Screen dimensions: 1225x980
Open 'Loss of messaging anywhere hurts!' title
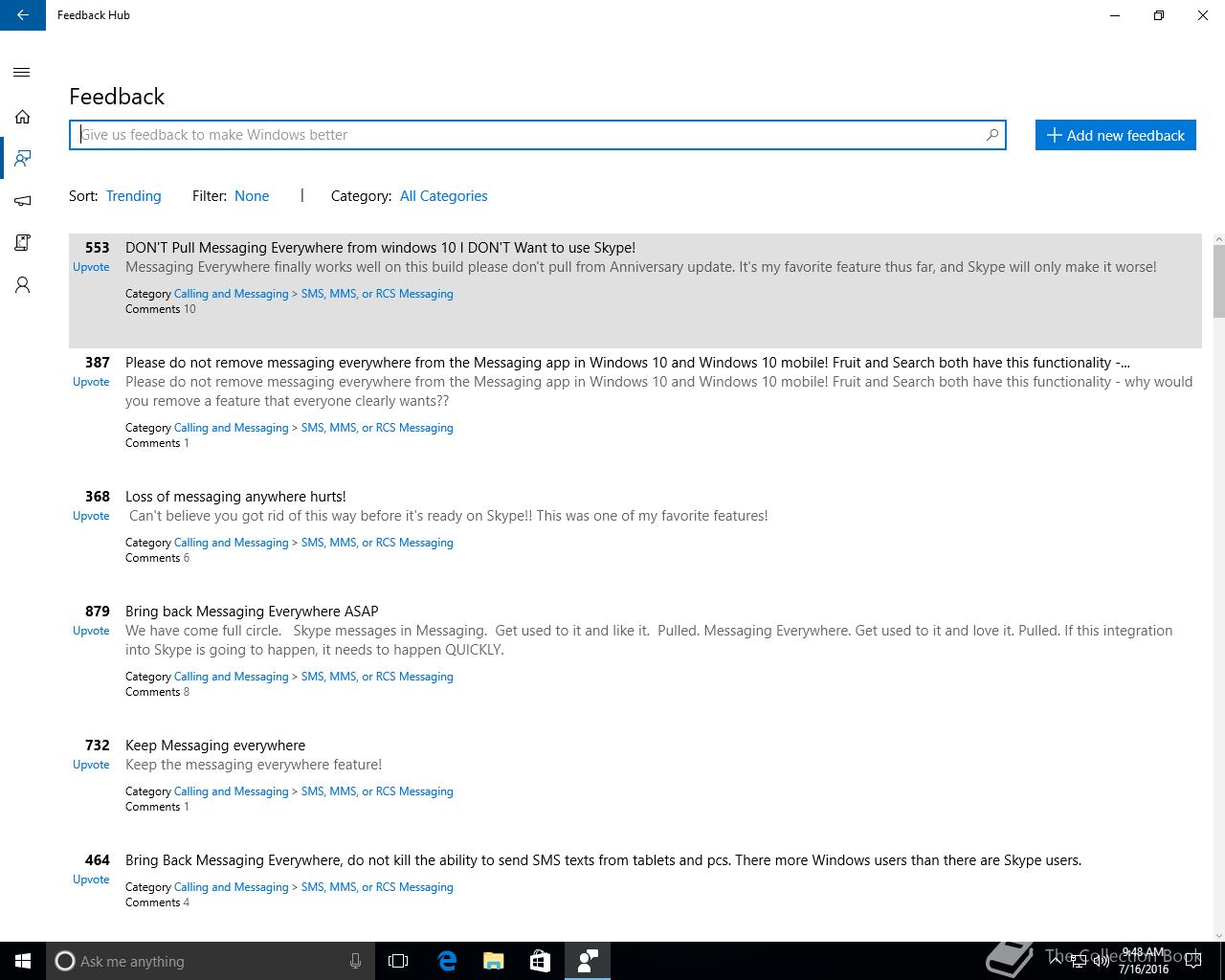tap(235, 497)
